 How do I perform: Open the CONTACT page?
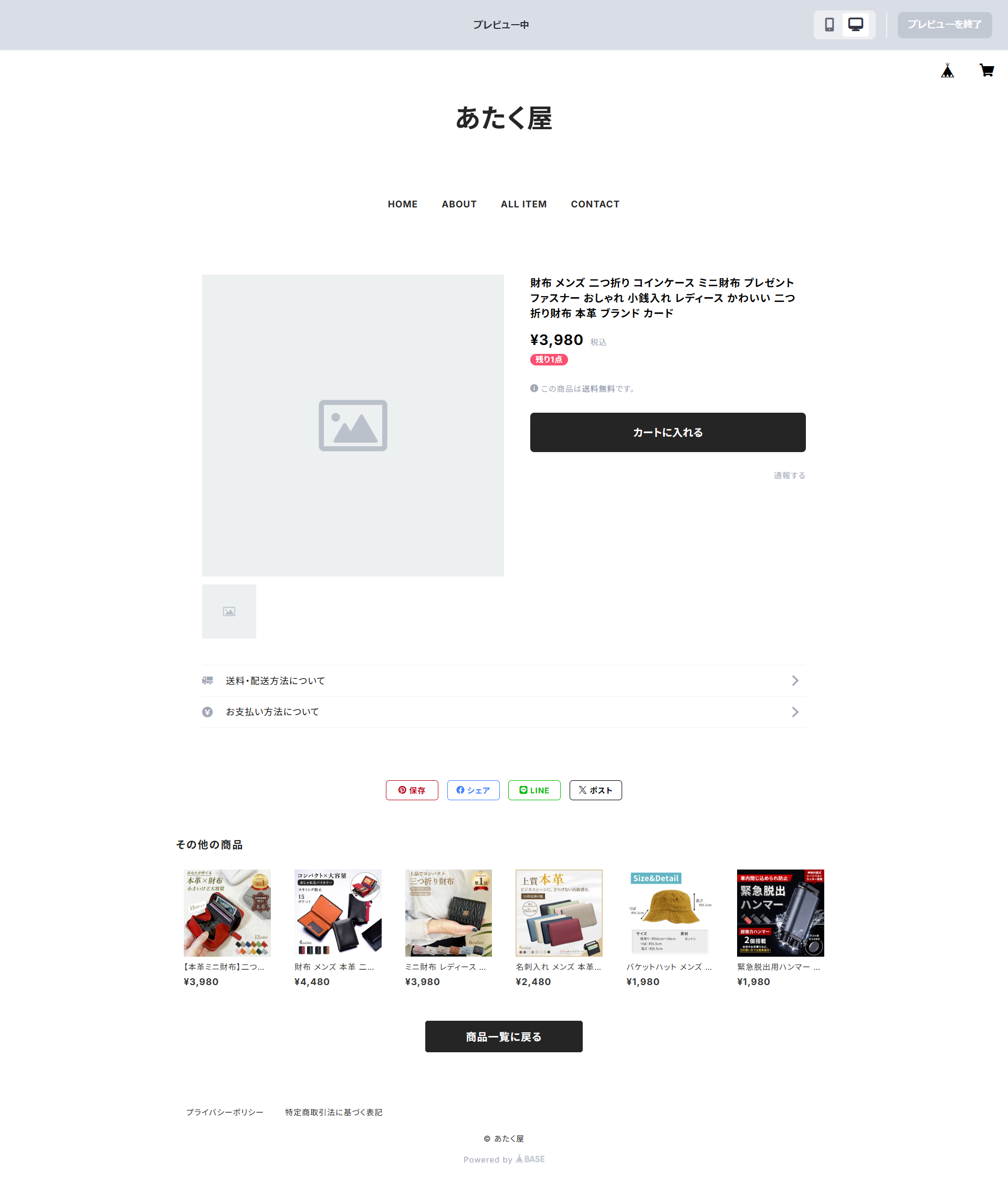[595, 204]
